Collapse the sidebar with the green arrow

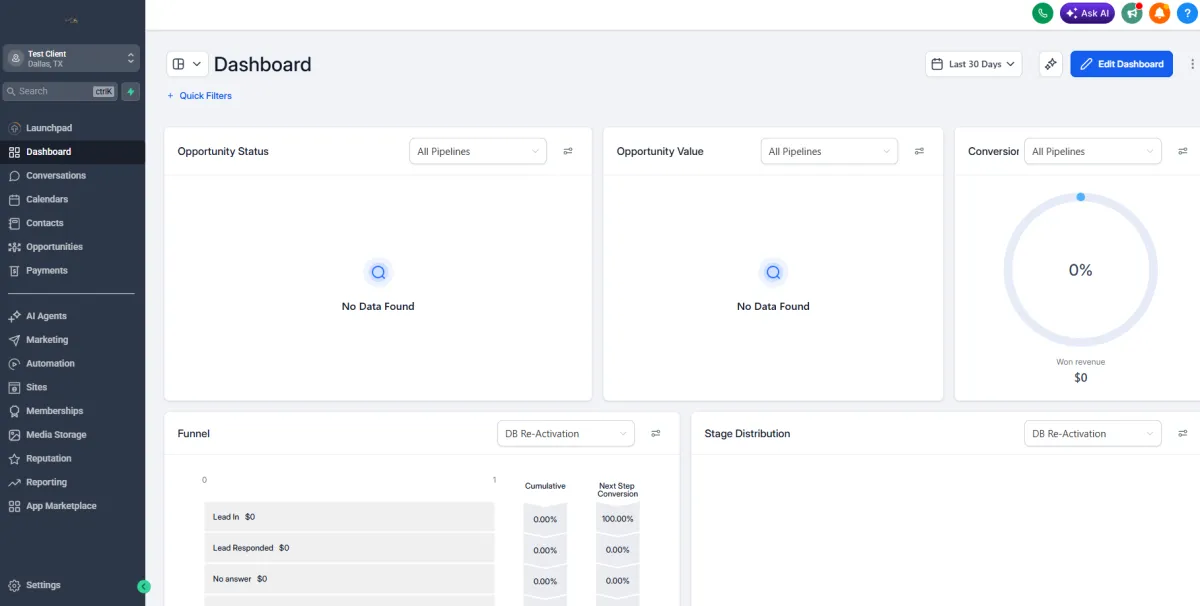pyautogui.click(x=144, y=587)
